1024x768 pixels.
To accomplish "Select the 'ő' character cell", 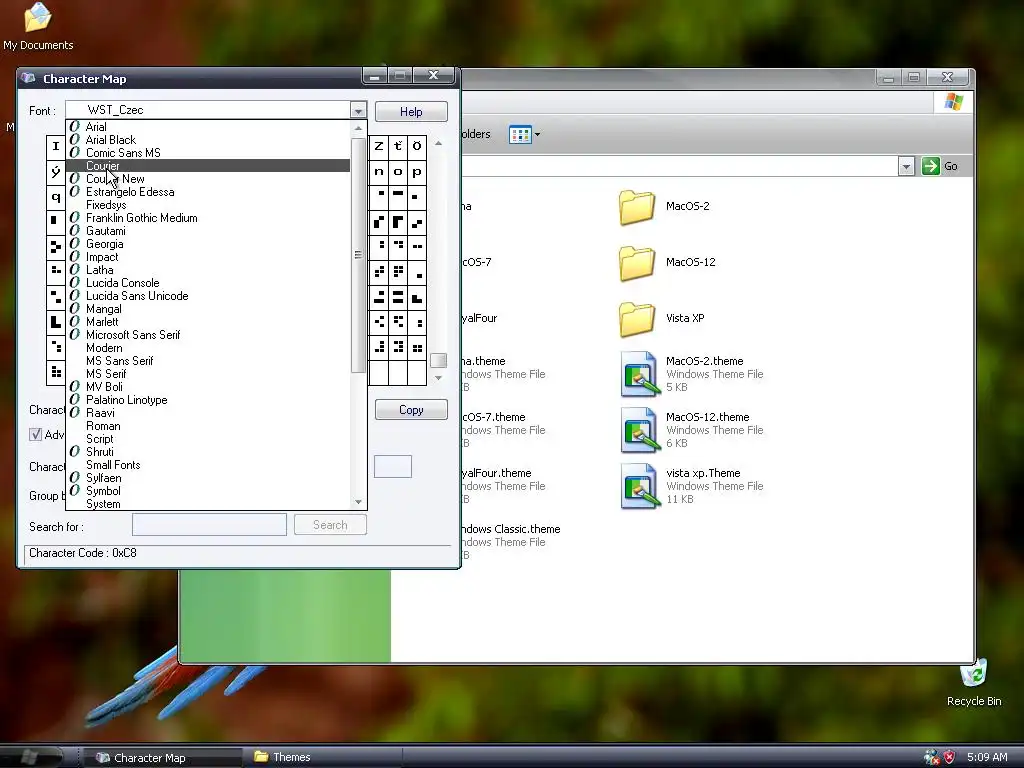I will 417,146.
